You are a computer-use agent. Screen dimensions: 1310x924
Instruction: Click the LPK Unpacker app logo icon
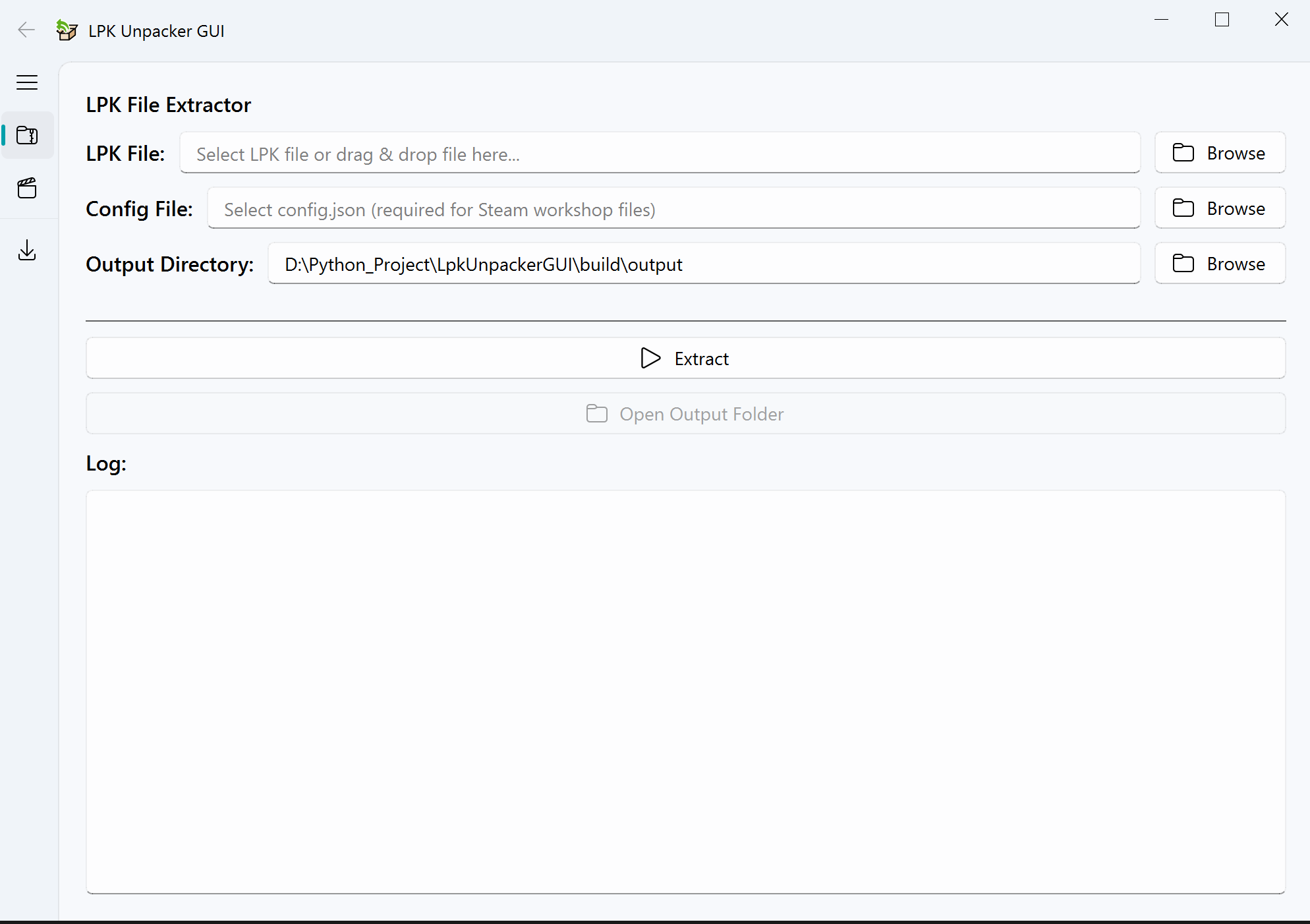click(67, 30)
